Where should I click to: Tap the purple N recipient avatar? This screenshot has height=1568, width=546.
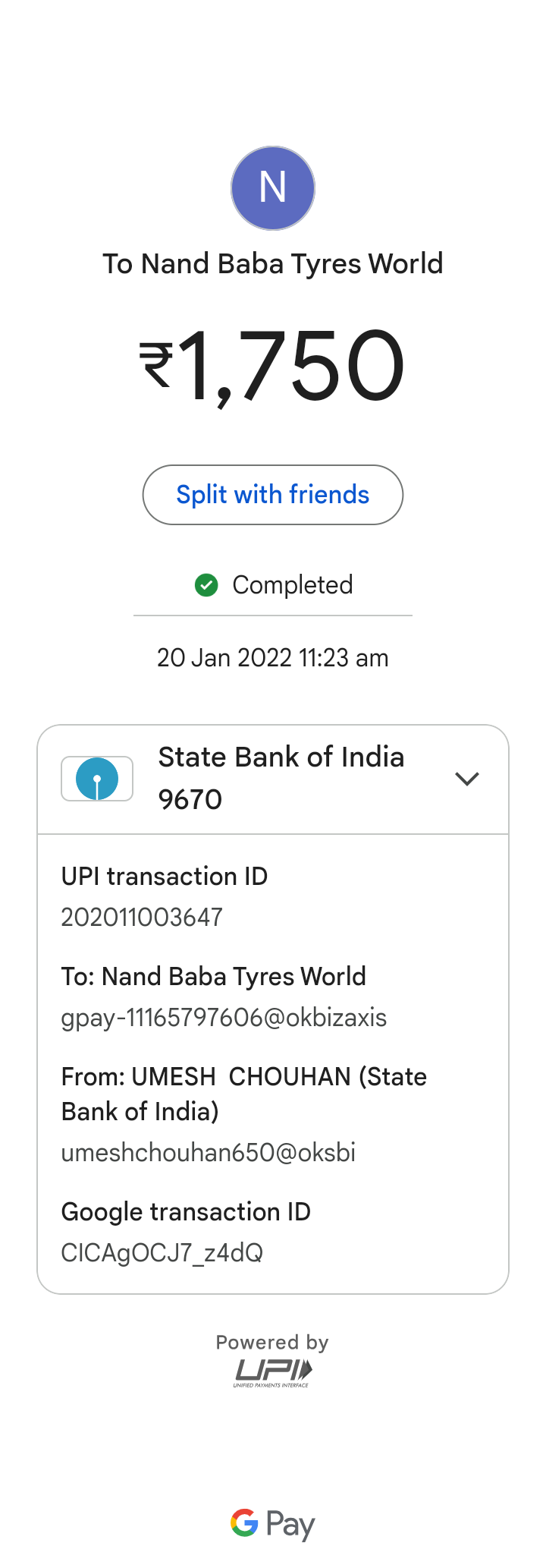(273, 188)
